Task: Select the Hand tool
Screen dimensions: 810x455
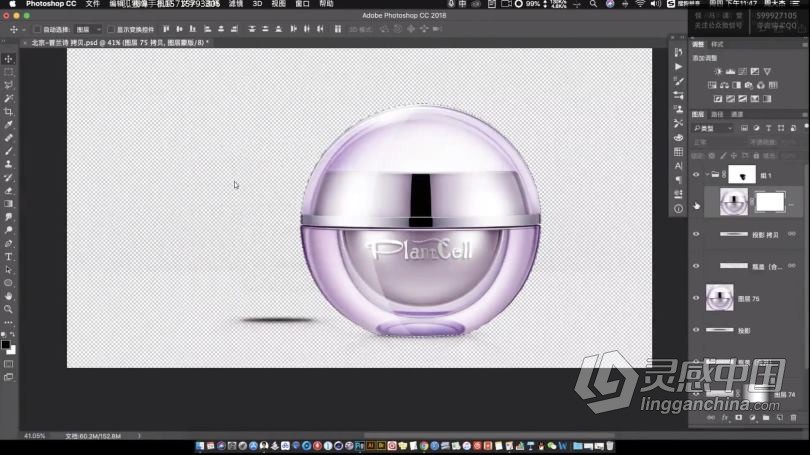Action: pos(8,296)
